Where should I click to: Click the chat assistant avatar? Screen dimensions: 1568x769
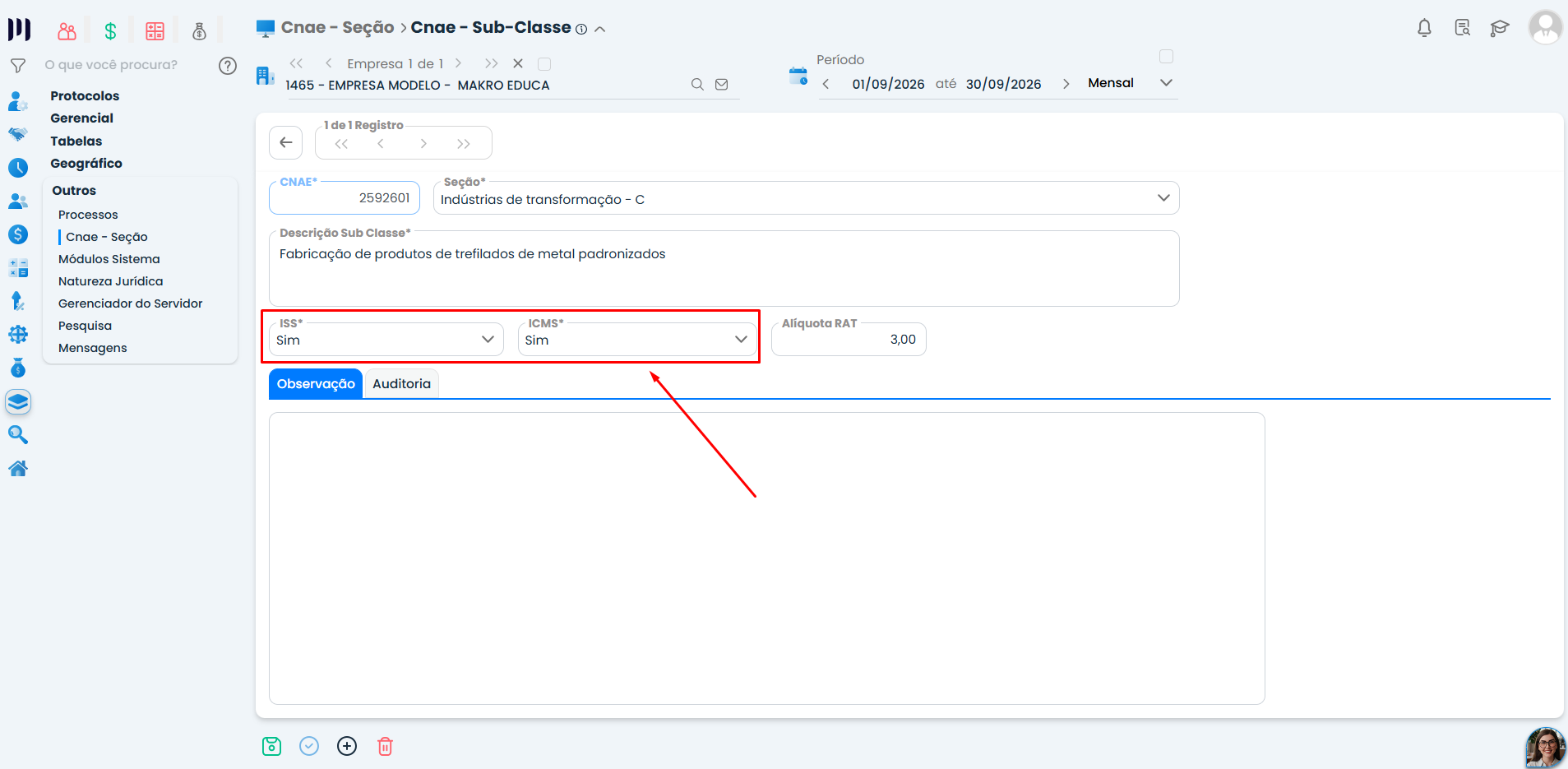pos(1546,747)
